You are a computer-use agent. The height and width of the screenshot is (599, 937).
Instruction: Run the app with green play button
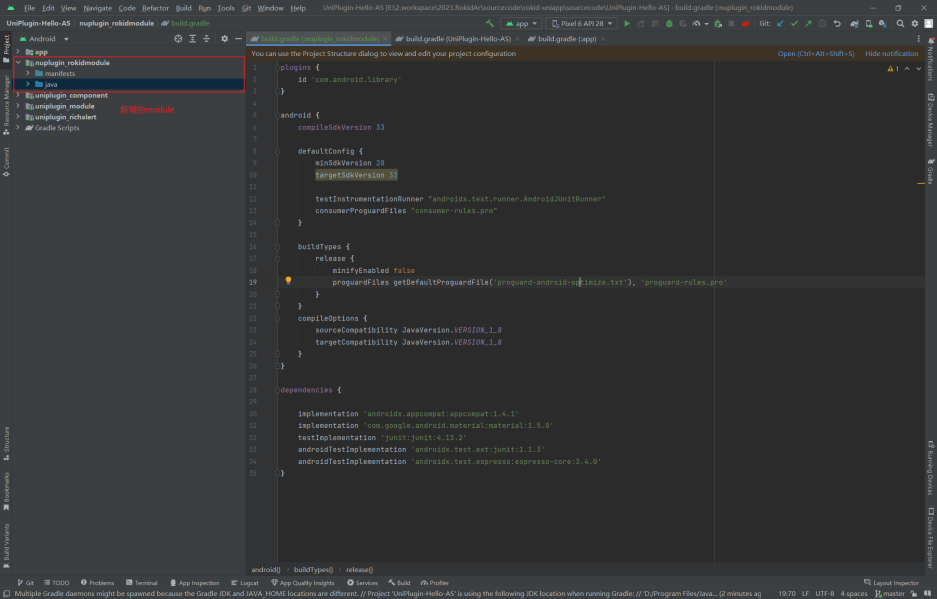coord(627,23)
